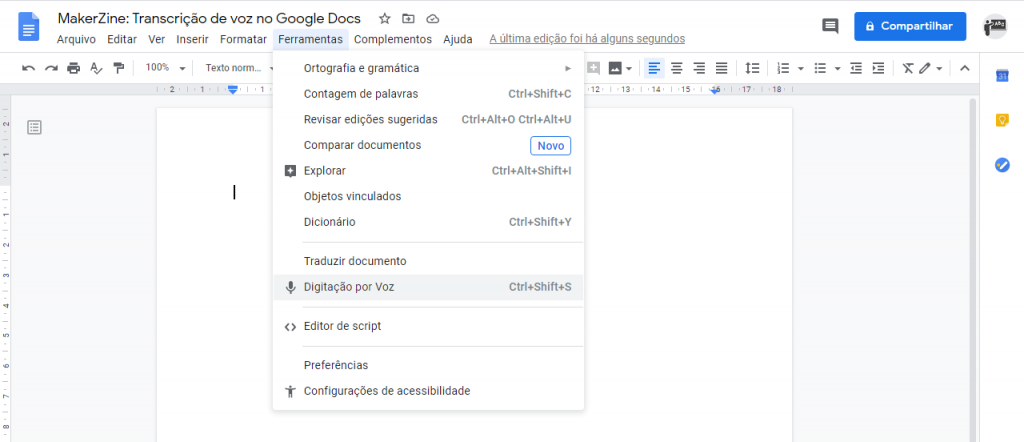This screenshot has height=442, width=1024.
Task: Toggle justified text alignment
Action: (722, 68)
